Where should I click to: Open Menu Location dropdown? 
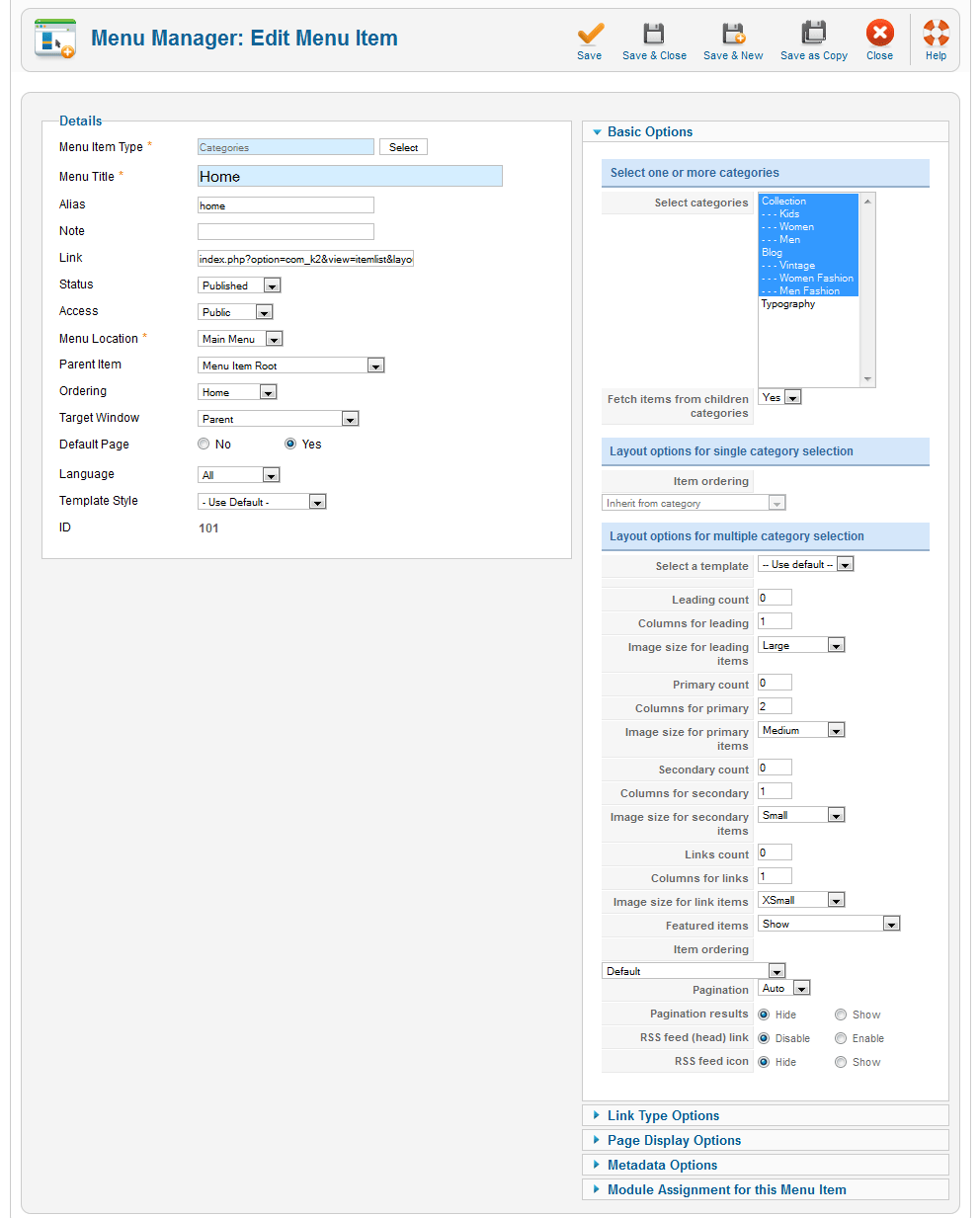tap(240, 339)
